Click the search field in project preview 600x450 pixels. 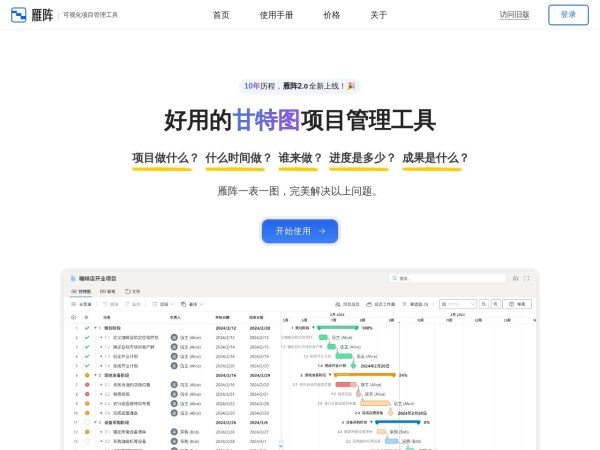(x=447, y=278)
